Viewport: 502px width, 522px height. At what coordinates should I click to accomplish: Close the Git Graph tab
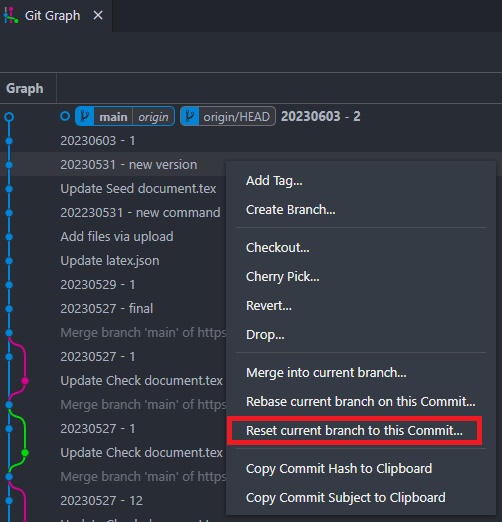pos(98,15)
